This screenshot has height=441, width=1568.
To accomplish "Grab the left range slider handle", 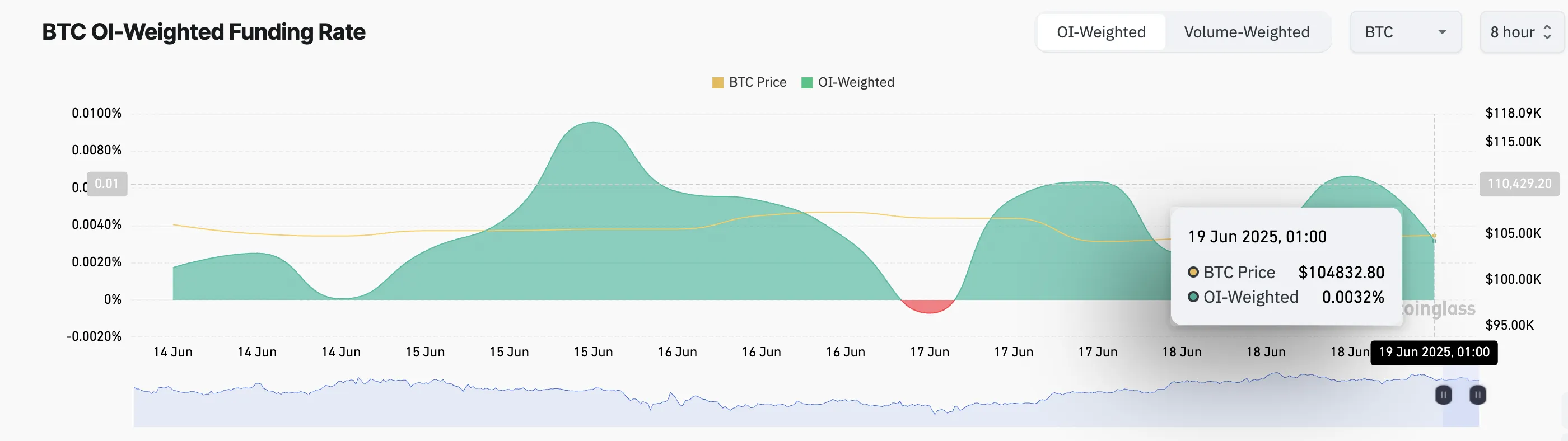I will point(1443,395).
